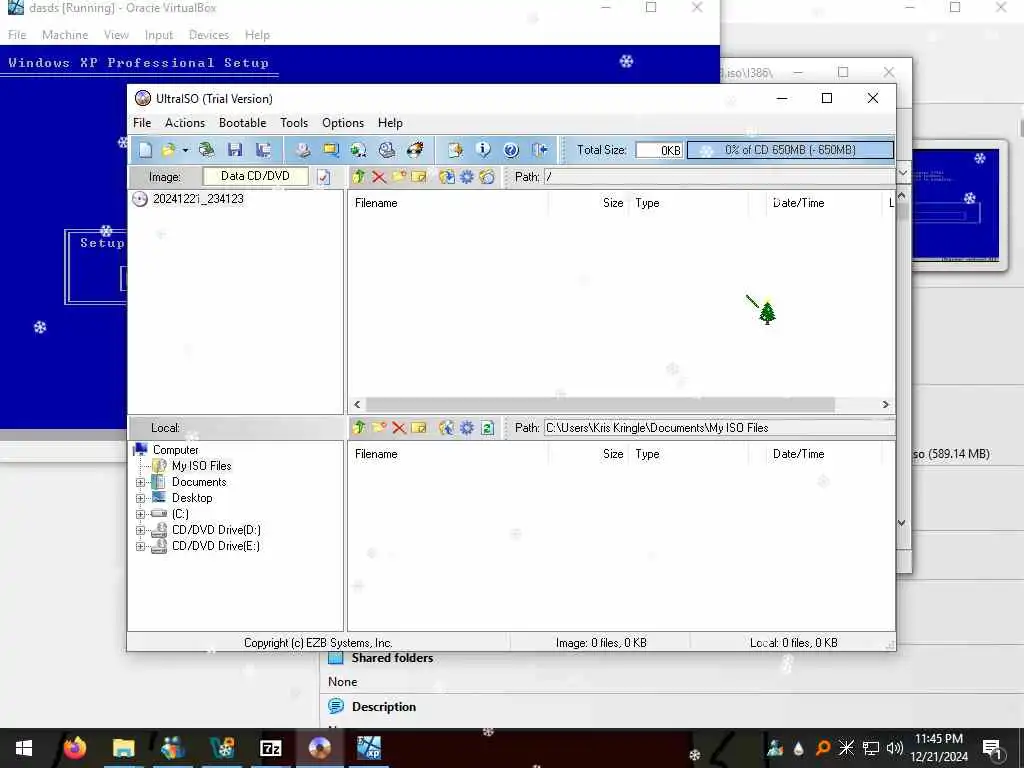Click the Open file folder icon

pyautogui.click(x=168, y=150)
